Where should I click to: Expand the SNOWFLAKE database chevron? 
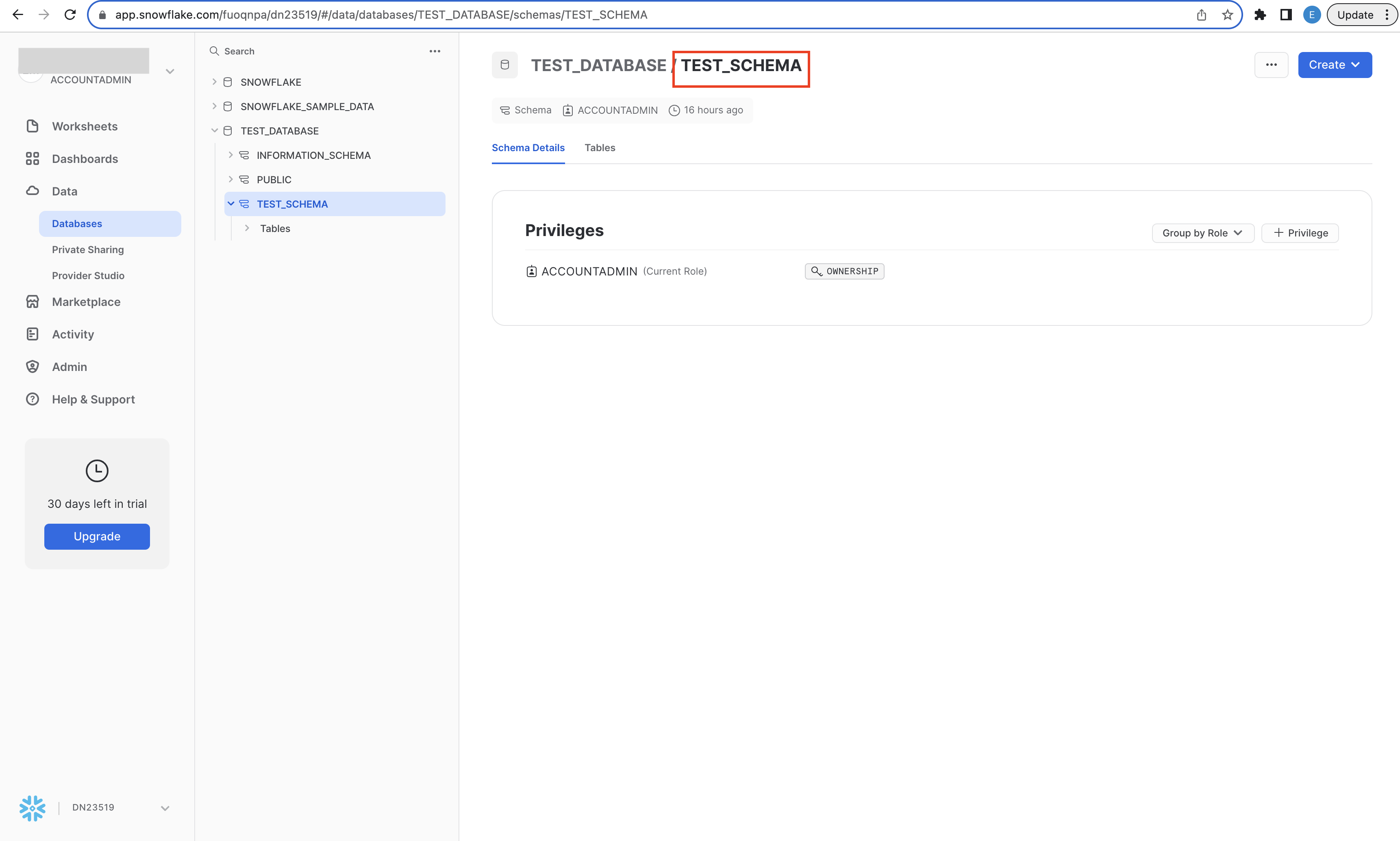(214, 82)
